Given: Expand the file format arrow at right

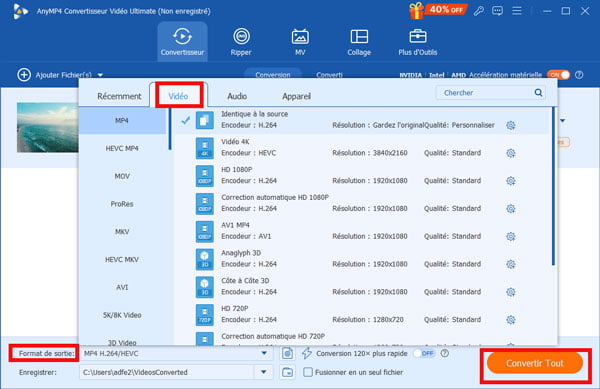Looking at the screenshot, I should click(562, 121).
